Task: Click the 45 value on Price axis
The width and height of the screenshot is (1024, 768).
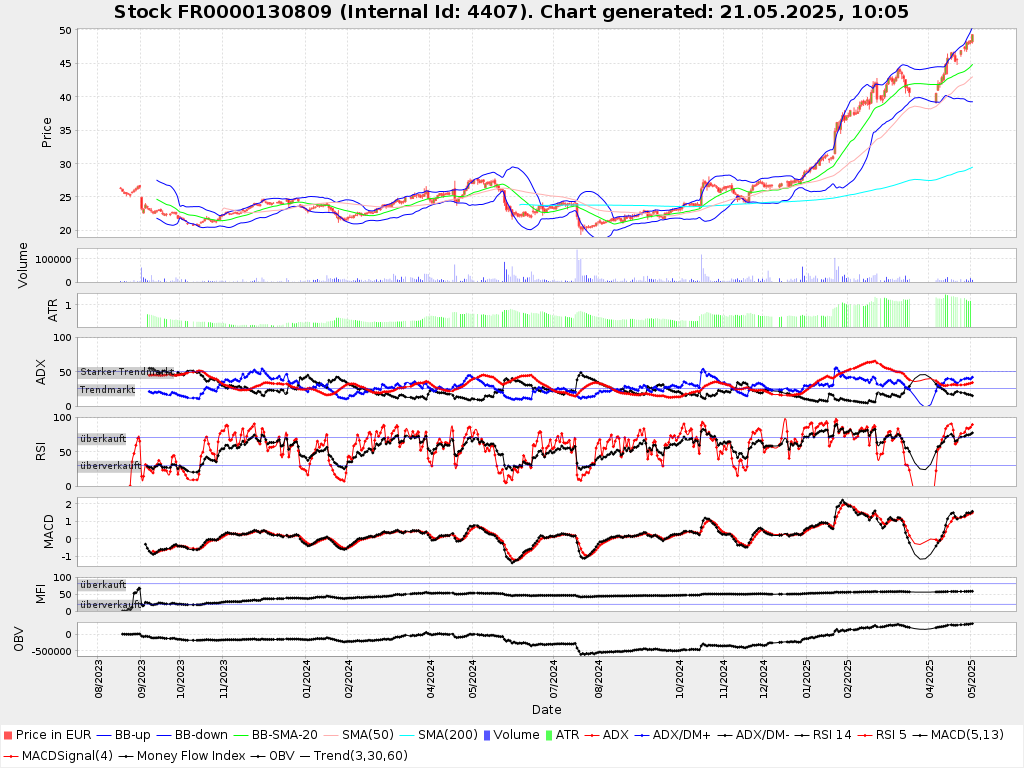Action: [x=65, y=64]
